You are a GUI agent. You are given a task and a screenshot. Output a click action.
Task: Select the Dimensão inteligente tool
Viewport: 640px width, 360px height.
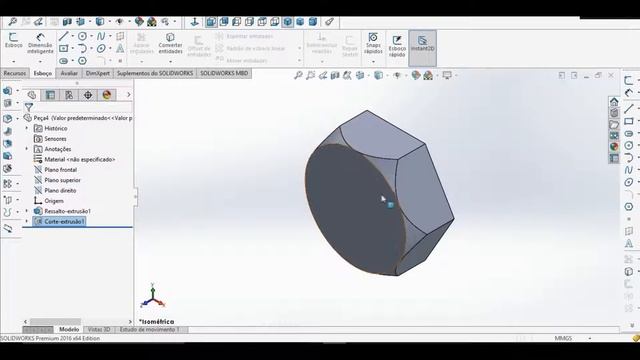pyautogui.click(x=40, y=43)
